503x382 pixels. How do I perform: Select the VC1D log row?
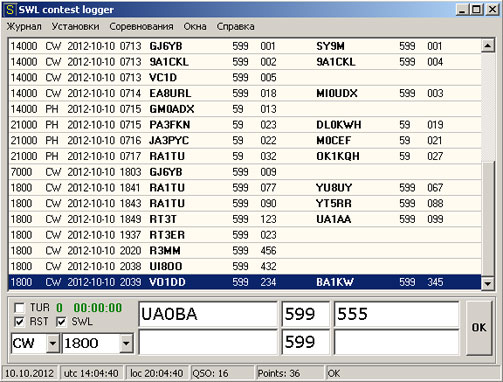[x=245, y=77]
